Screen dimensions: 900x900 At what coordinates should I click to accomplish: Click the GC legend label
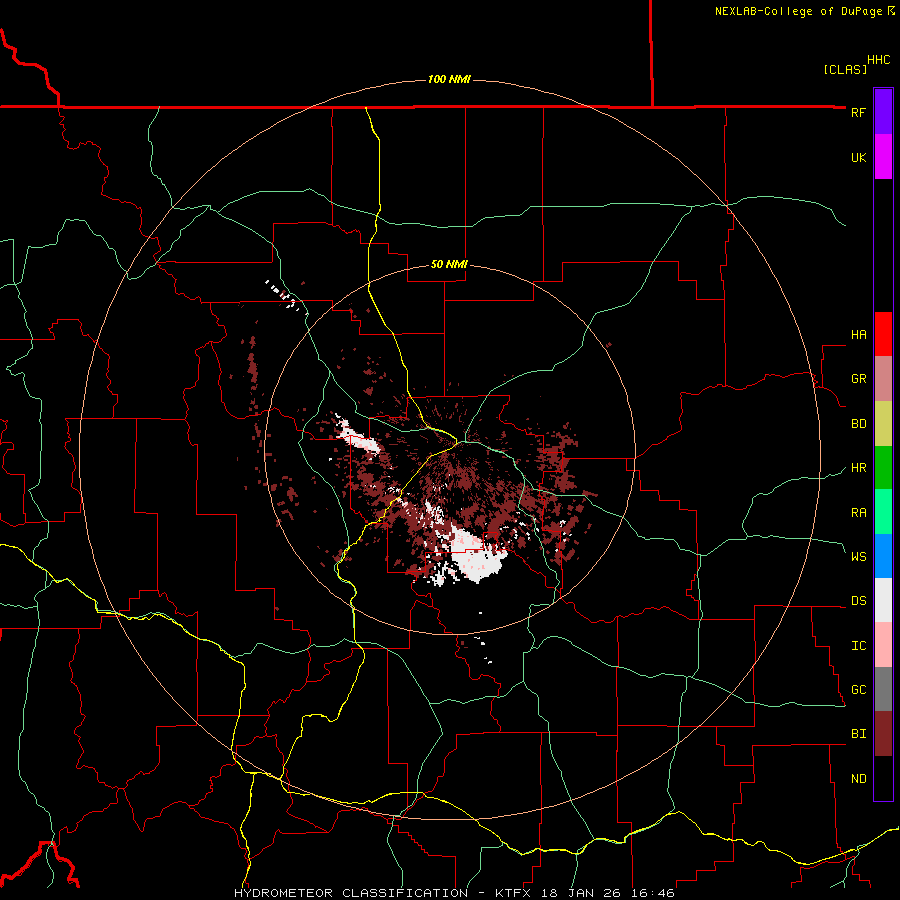pos(859,690)
